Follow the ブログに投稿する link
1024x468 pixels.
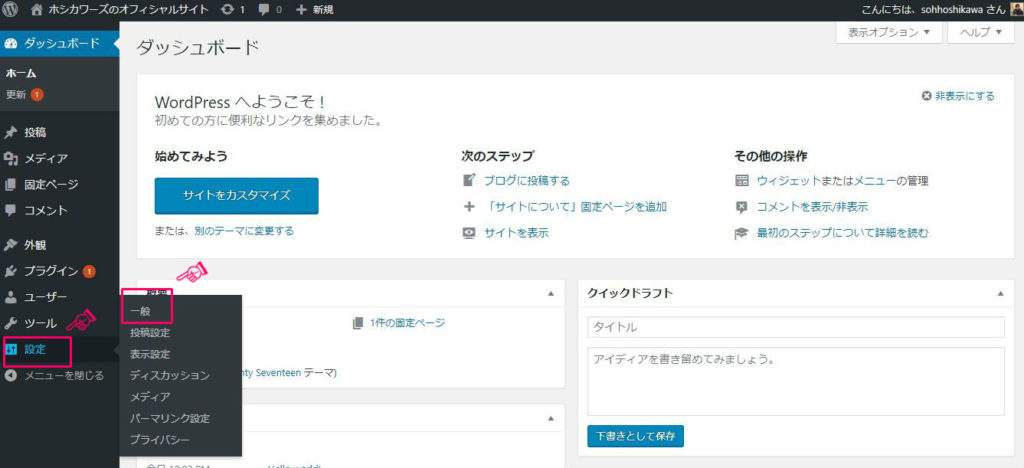click(527, 181)
